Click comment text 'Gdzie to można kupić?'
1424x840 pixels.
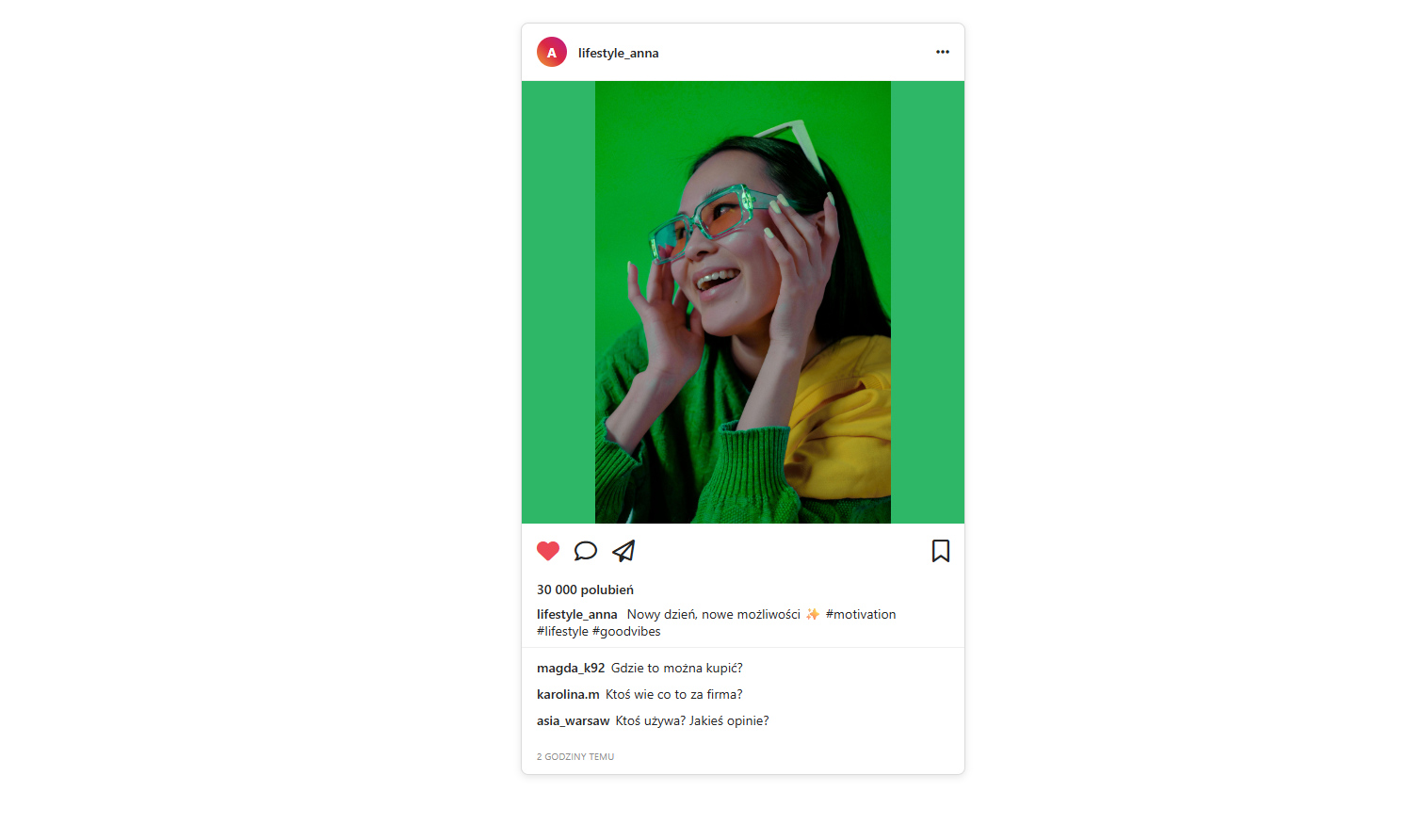[677, 668]
